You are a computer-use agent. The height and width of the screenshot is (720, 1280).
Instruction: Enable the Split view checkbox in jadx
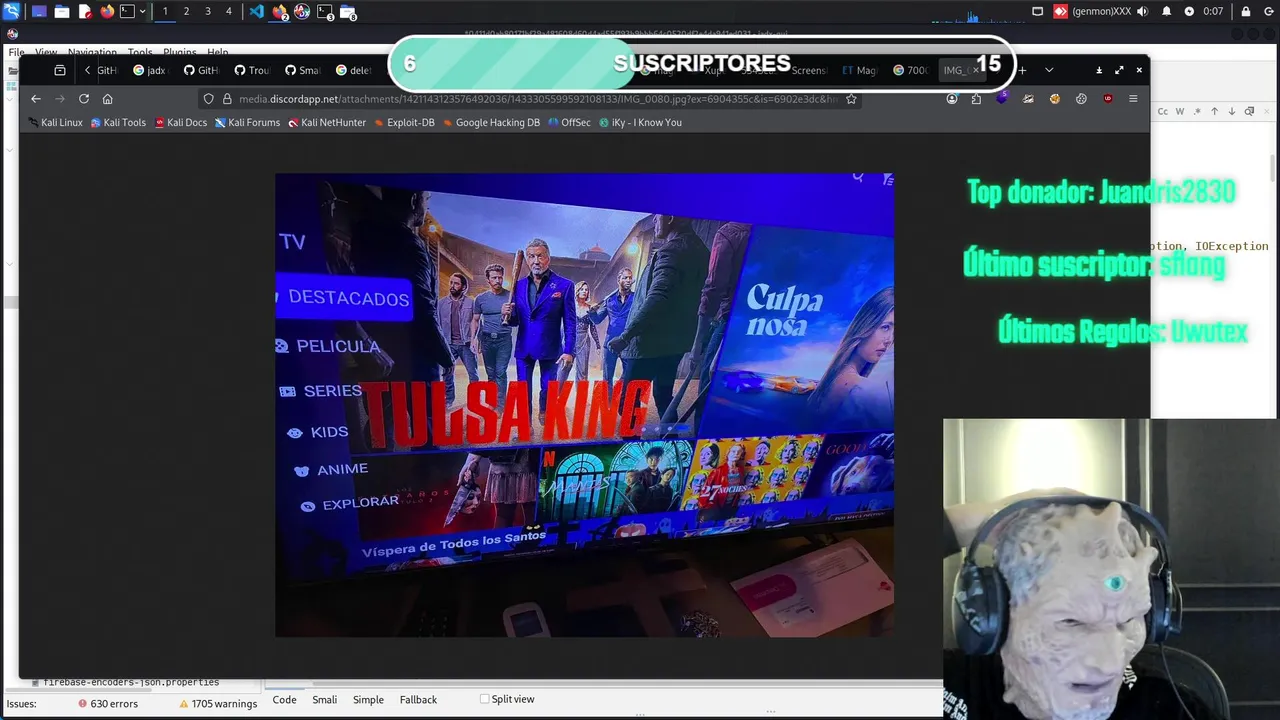click(x=485, y=699)
